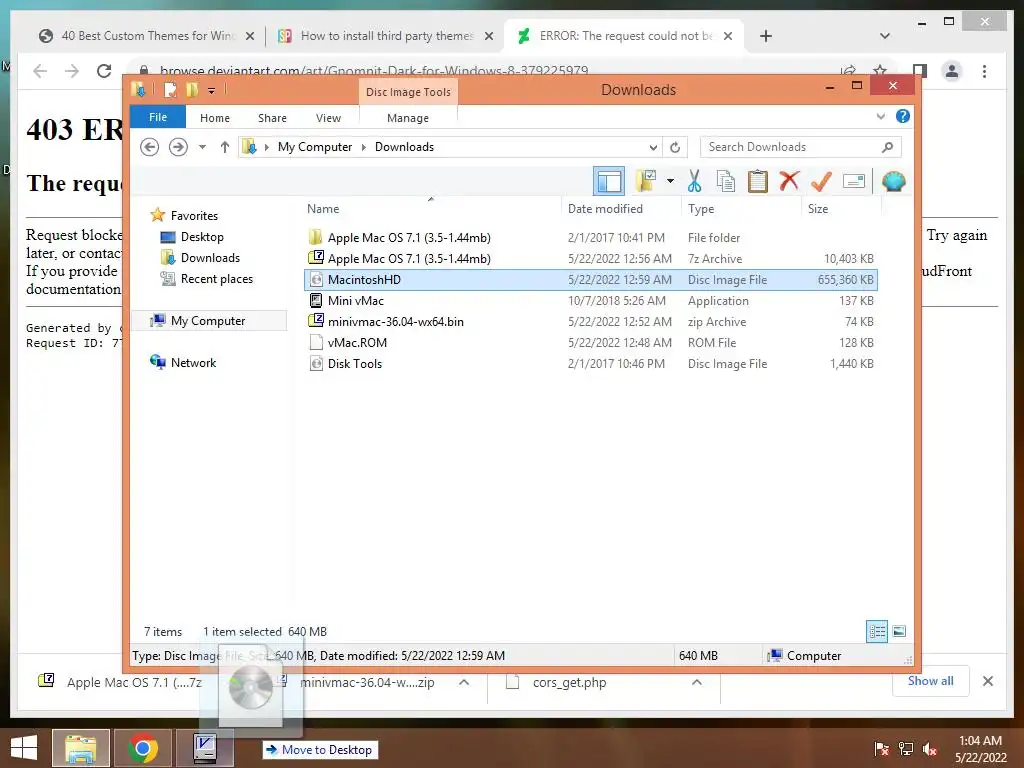The height and width of the screenshot is (768, 1024).
Task: Reload the page in Chrome
Action: tap(104, 71)
